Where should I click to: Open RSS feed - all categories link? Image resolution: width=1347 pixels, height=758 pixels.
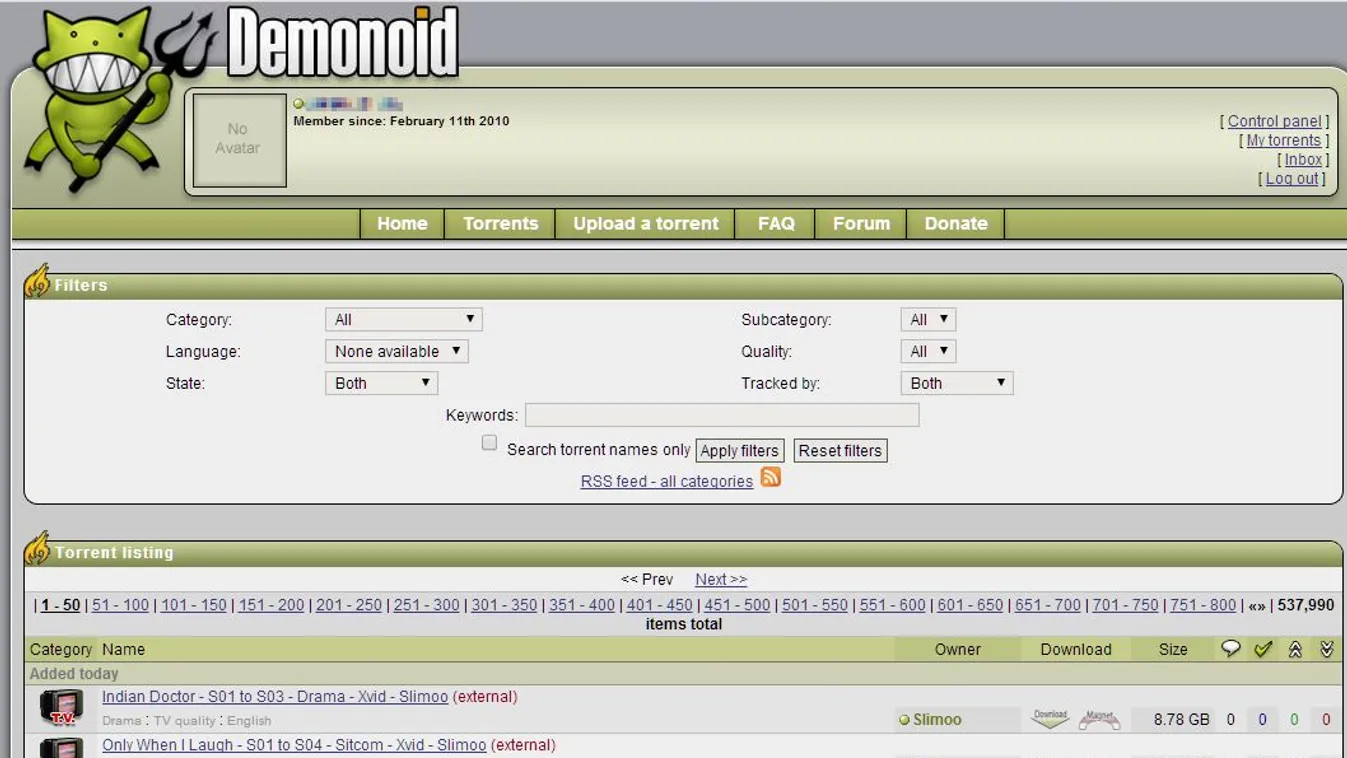click(667, 482)
